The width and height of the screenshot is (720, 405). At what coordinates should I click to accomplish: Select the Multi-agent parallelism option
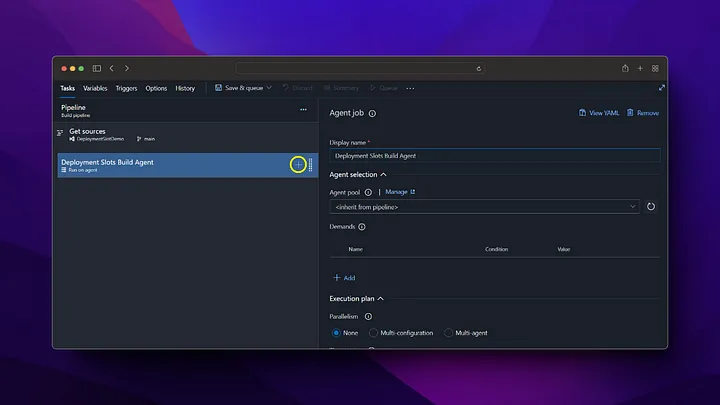point(448,333)
